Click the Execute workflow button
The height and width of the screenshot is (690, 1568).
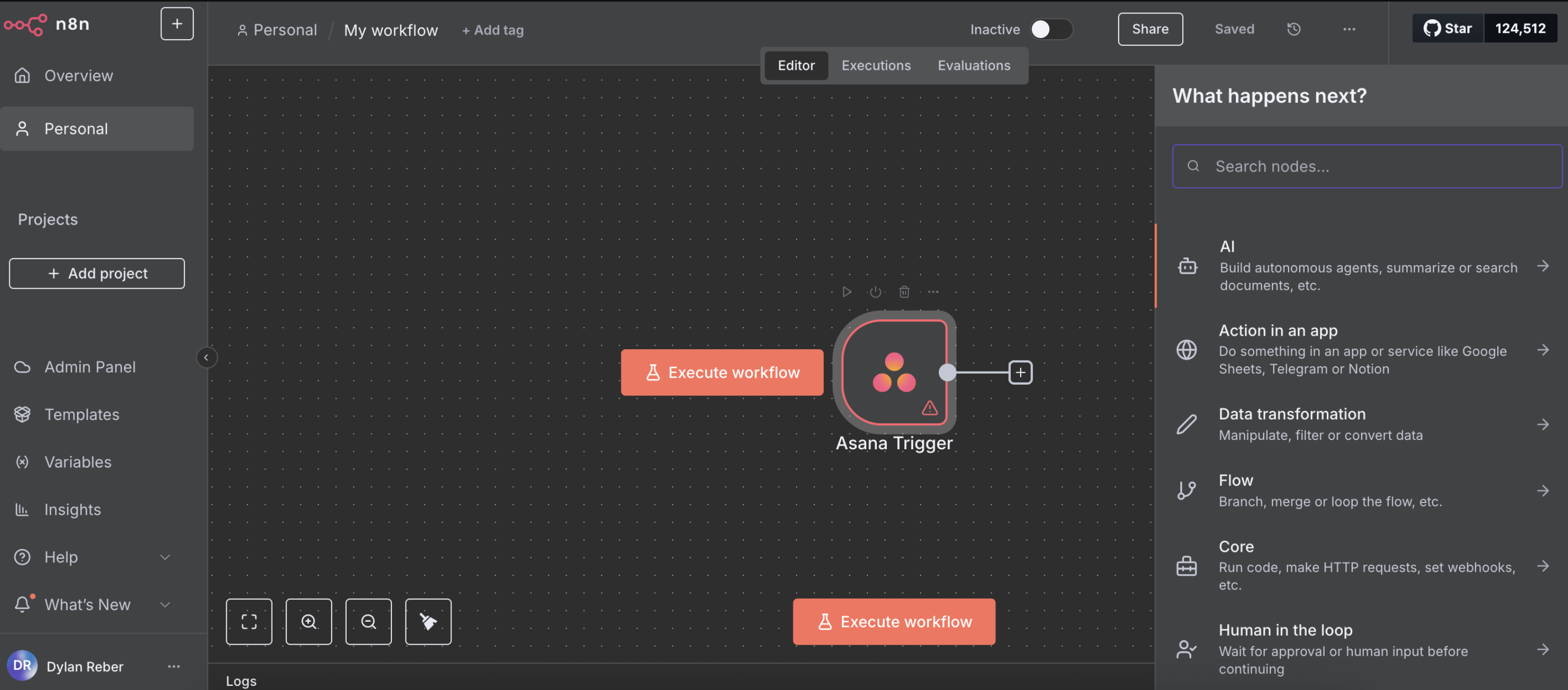coord(893,621)
